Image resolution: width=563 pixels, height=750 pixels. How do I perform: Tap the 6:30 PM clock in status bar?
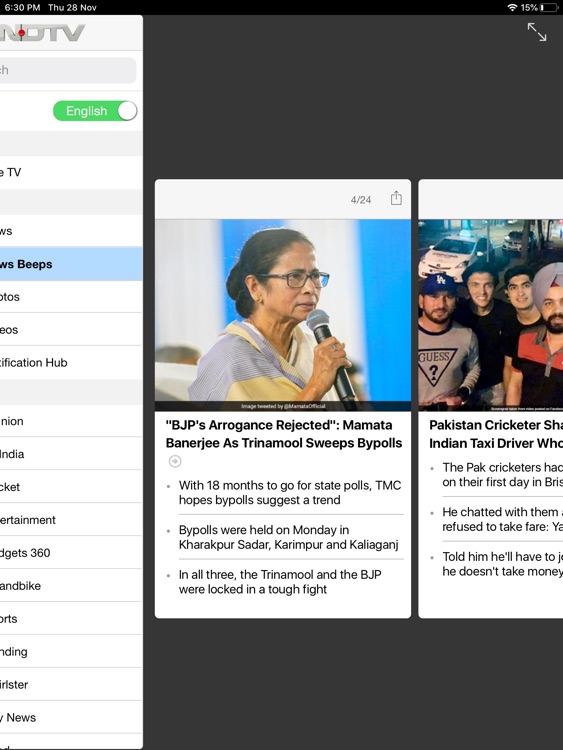(22, 8)
